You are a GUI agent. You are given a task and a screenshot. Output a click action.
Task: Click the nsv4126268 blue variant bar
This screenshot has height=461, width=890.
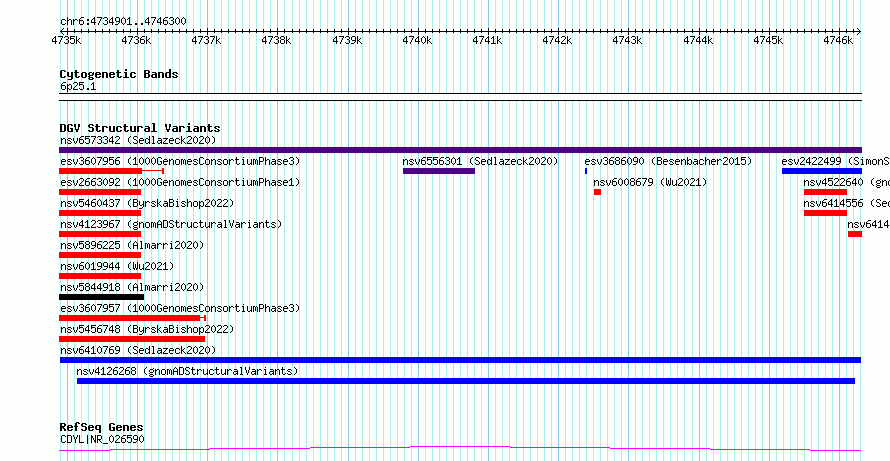click(x=465, y=381)
